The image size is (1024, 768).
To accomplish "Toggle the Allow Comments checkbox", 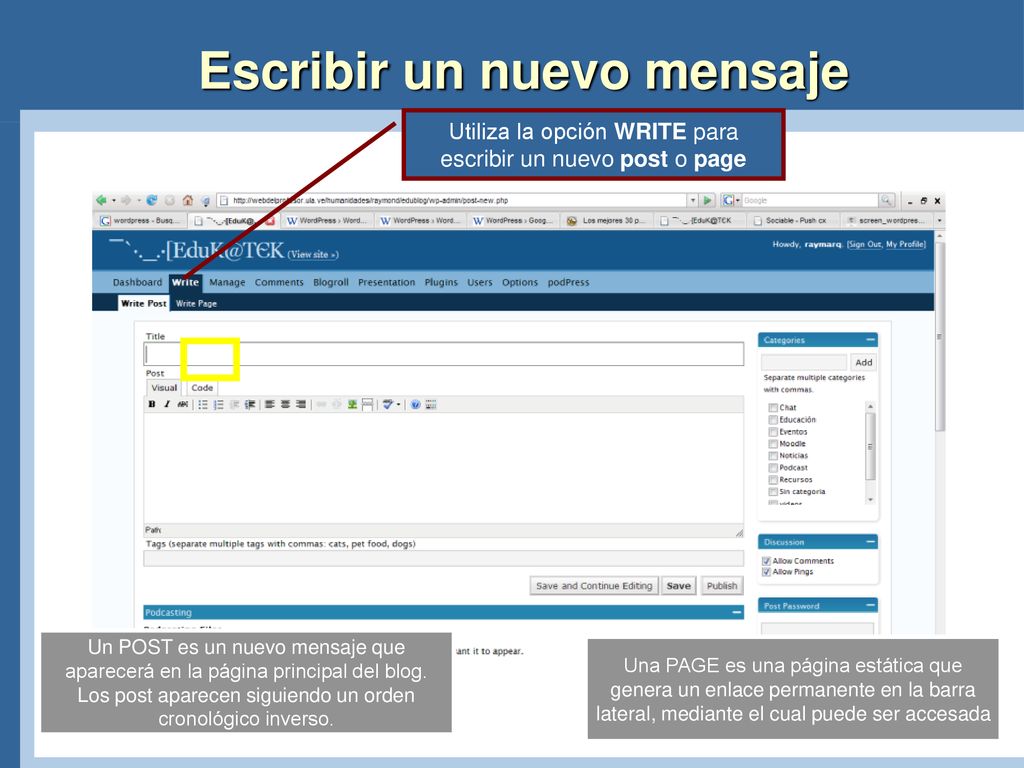I will [x=766, y=561].
